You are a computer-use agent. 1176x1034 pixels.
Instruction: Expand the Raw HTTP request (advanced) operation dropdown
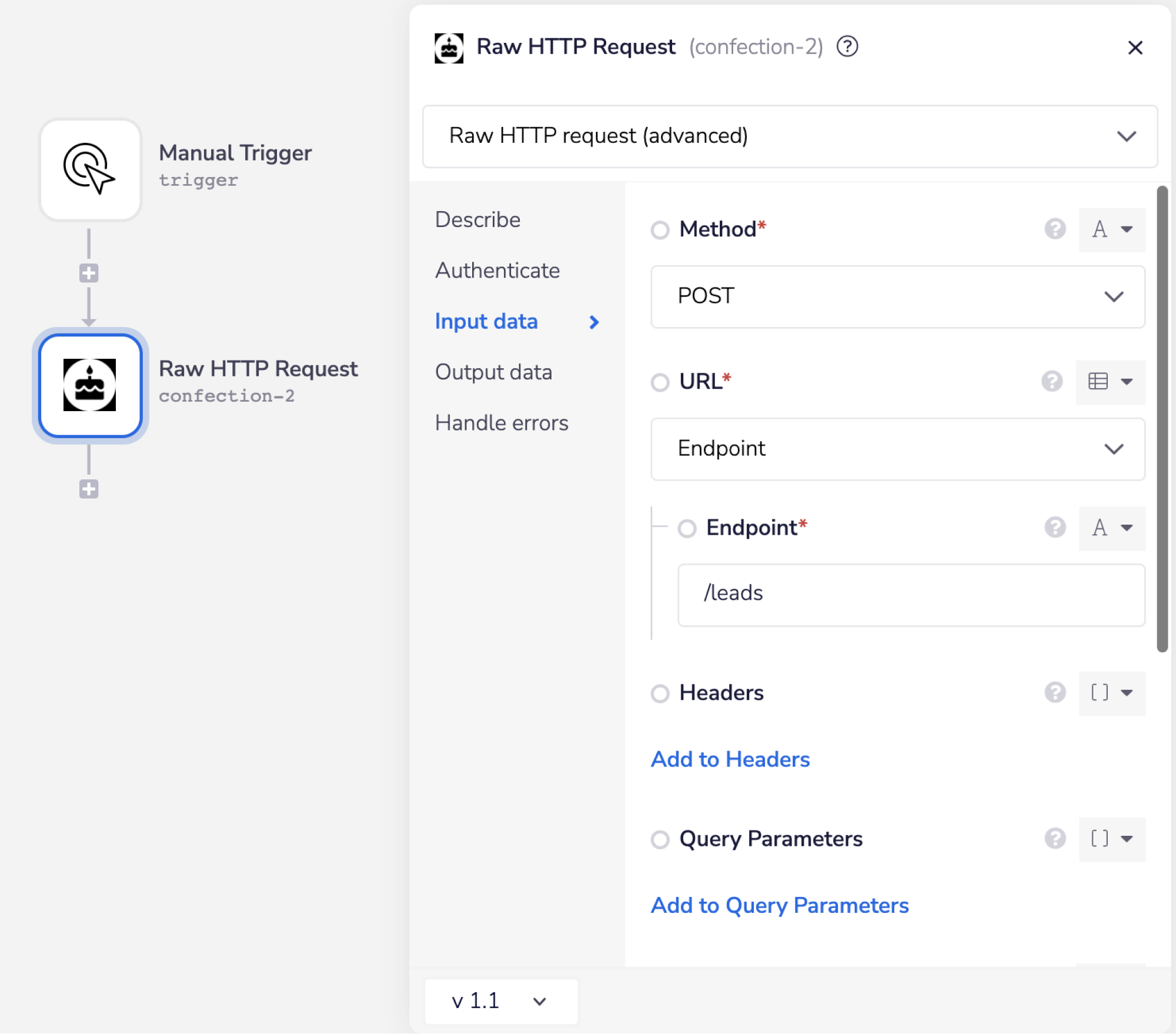point(790,136)
